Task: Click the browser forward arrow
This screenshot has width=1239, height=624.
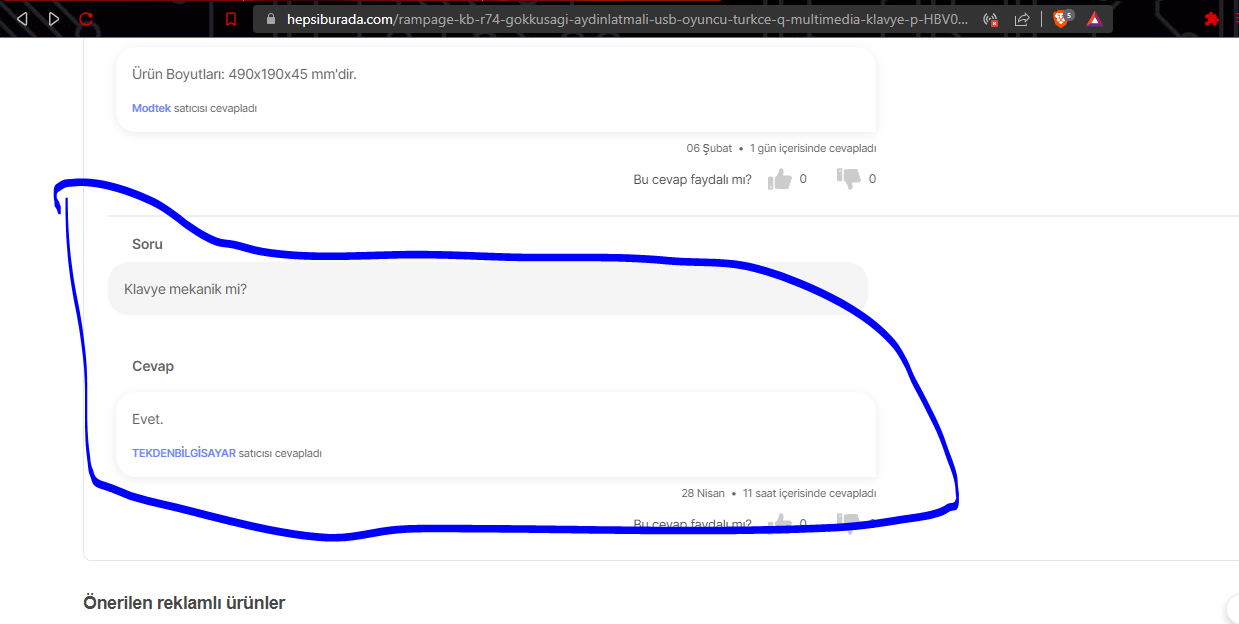Action: [54, 18]
